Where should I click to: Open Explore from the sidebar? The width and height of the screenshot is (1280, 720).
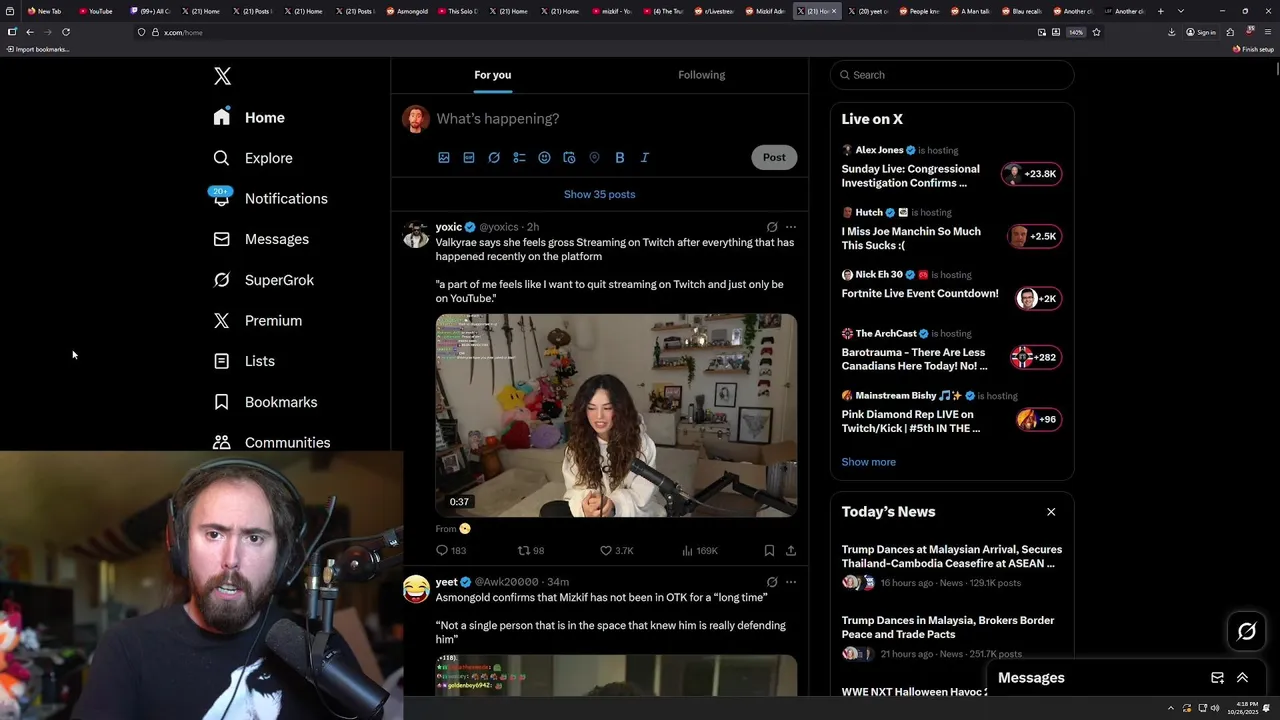[252, 158]
